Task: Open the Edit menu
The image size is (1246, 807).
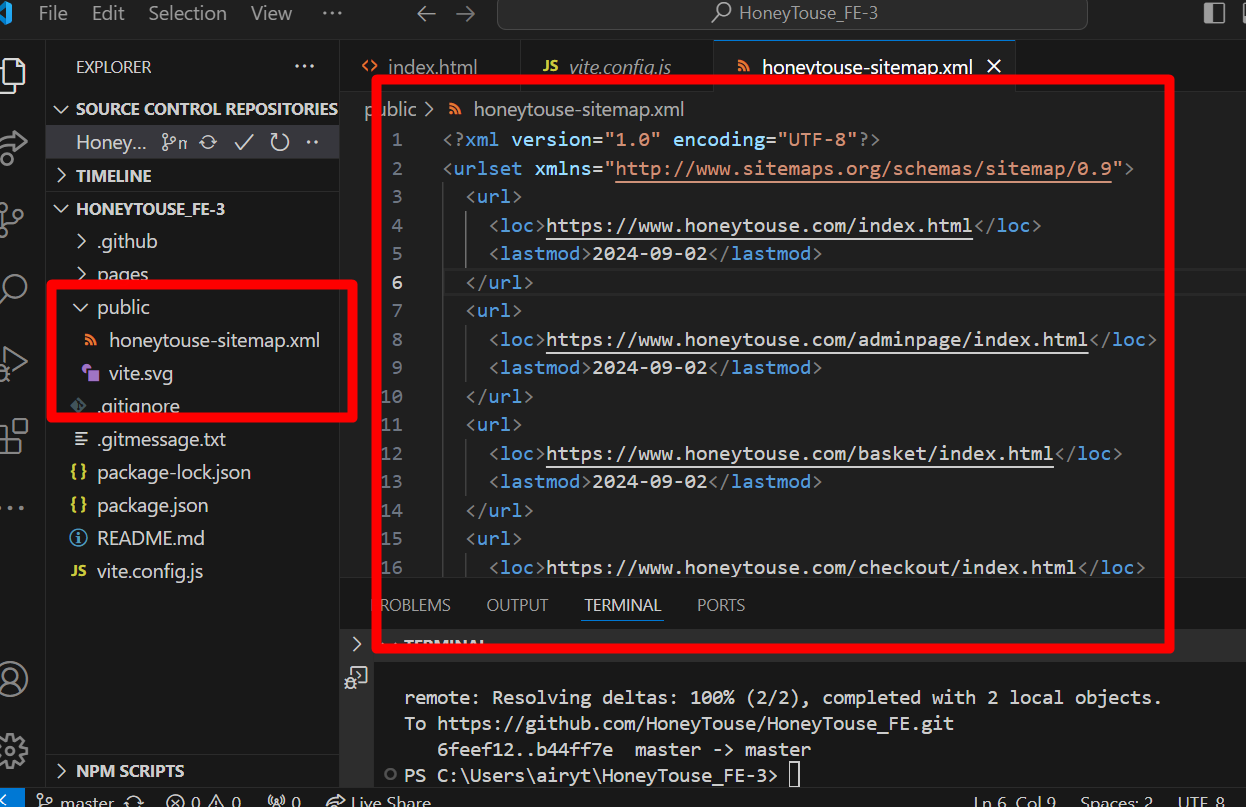Action: click(x=108, y=14)
